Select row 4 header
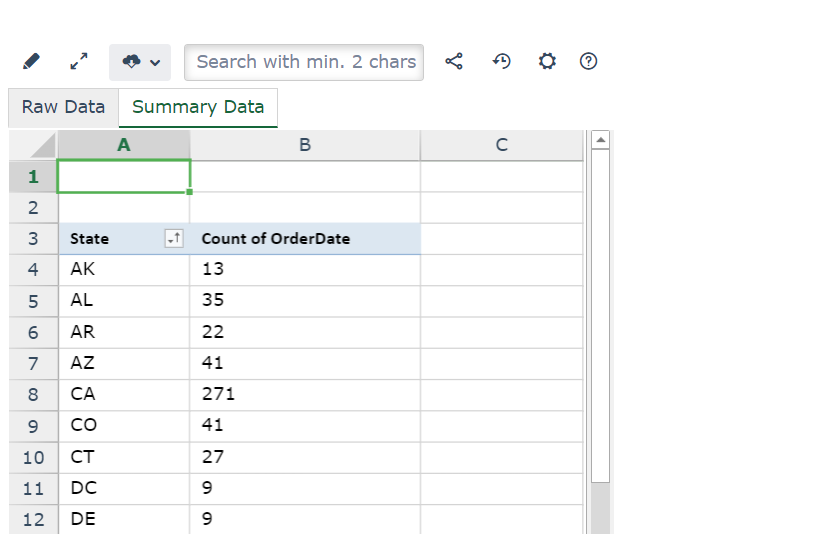This screenshot has height=534, width=824. pyautogui.click(x=34, y=270)
